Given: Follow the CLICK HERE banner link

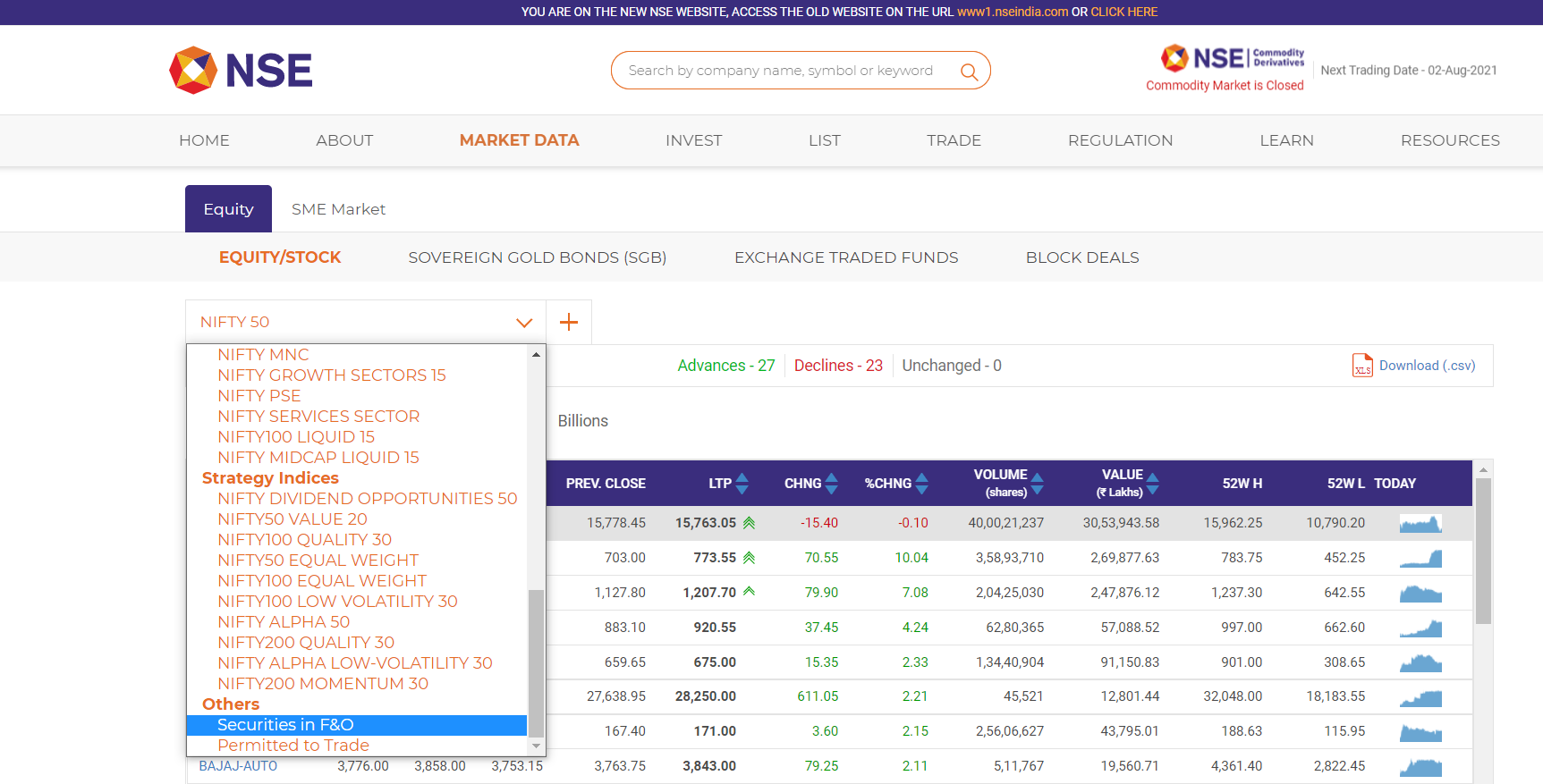Looking at the screenshot, I should [1124, 12].
